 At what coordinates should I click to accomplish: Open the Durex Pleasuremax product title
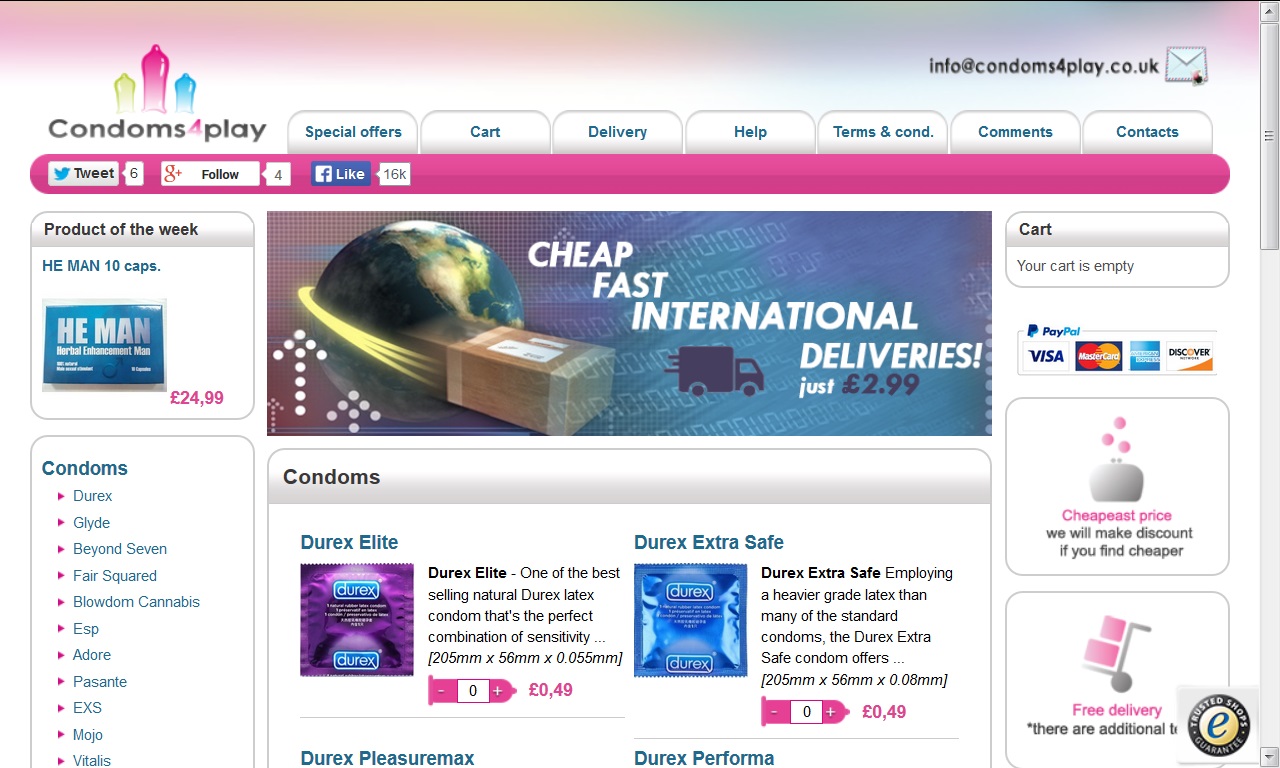click(387, 758)
